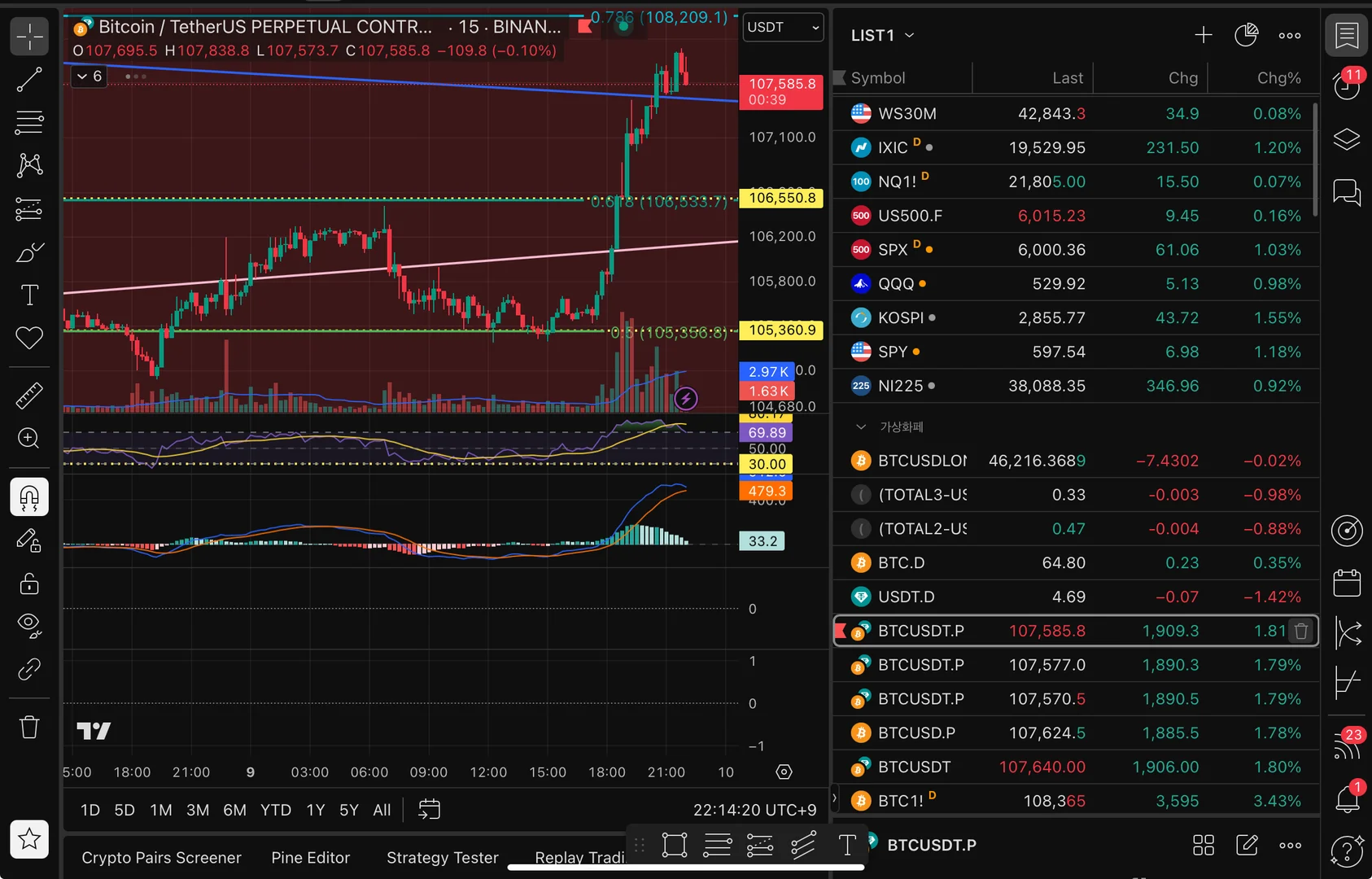
Task: Select the Text tool in floating toolbar
Action: coord(847,846)
